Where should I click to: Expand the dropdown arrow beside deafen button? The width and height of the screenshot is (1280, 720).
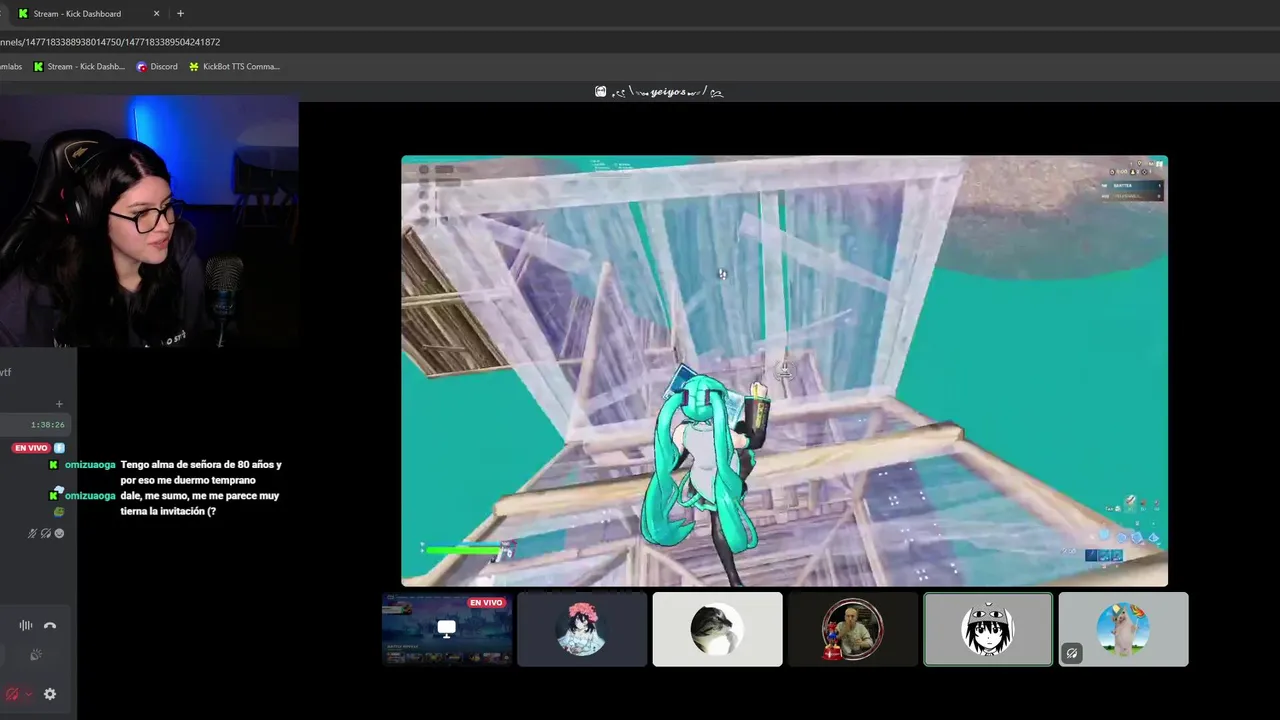tap(28, 694)
